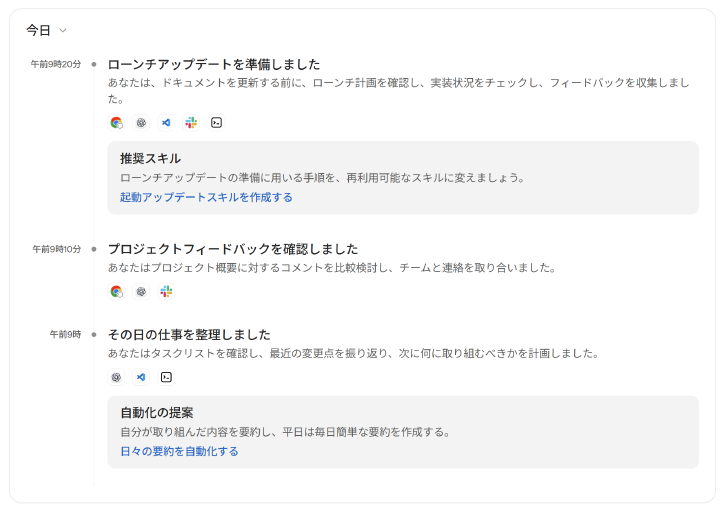
Task: Expand the 今日 dropdown chevron
Action: point(63,31)
